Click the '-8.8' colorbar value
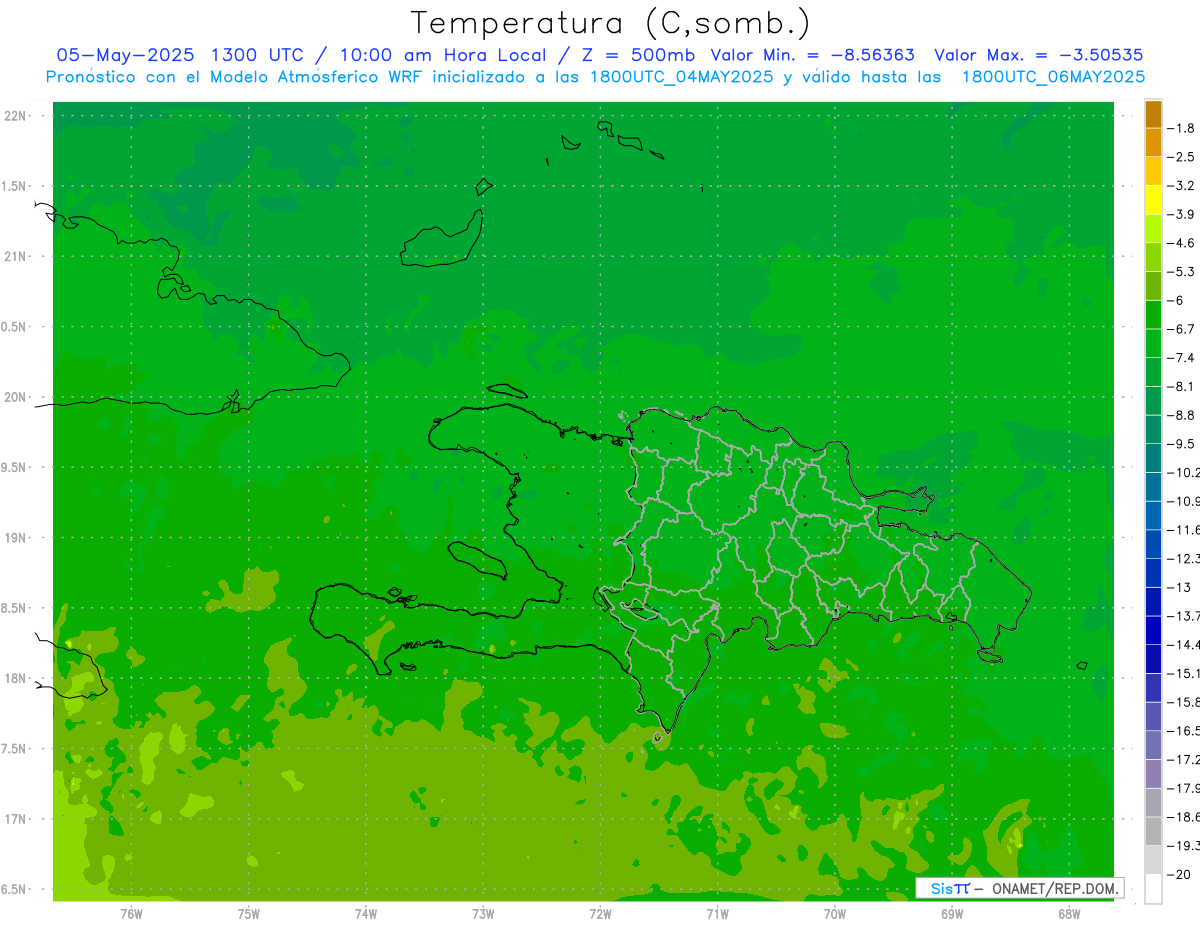 [1182, 415]
